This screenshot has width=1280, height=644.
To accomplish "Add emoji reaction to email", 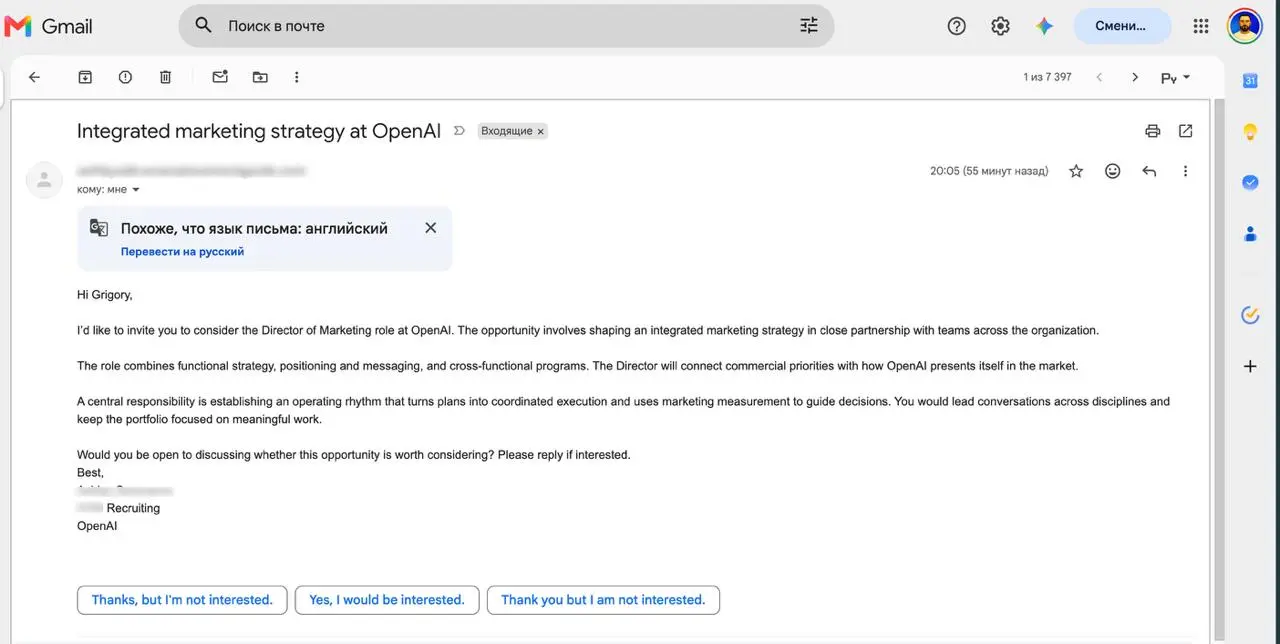I will tap(1112, 171).
